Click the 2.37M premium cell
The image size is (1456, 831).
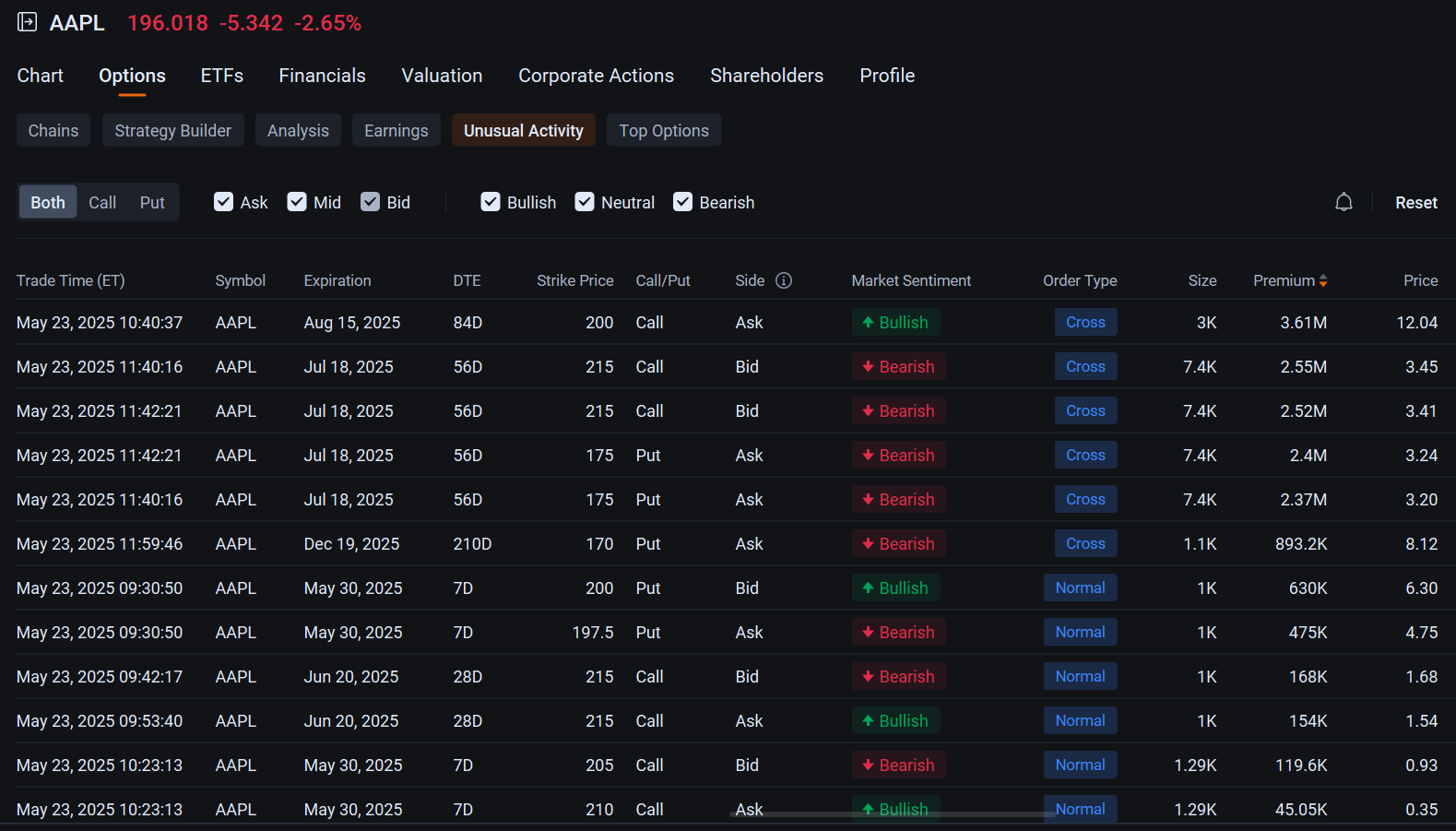pos(1304,499)
